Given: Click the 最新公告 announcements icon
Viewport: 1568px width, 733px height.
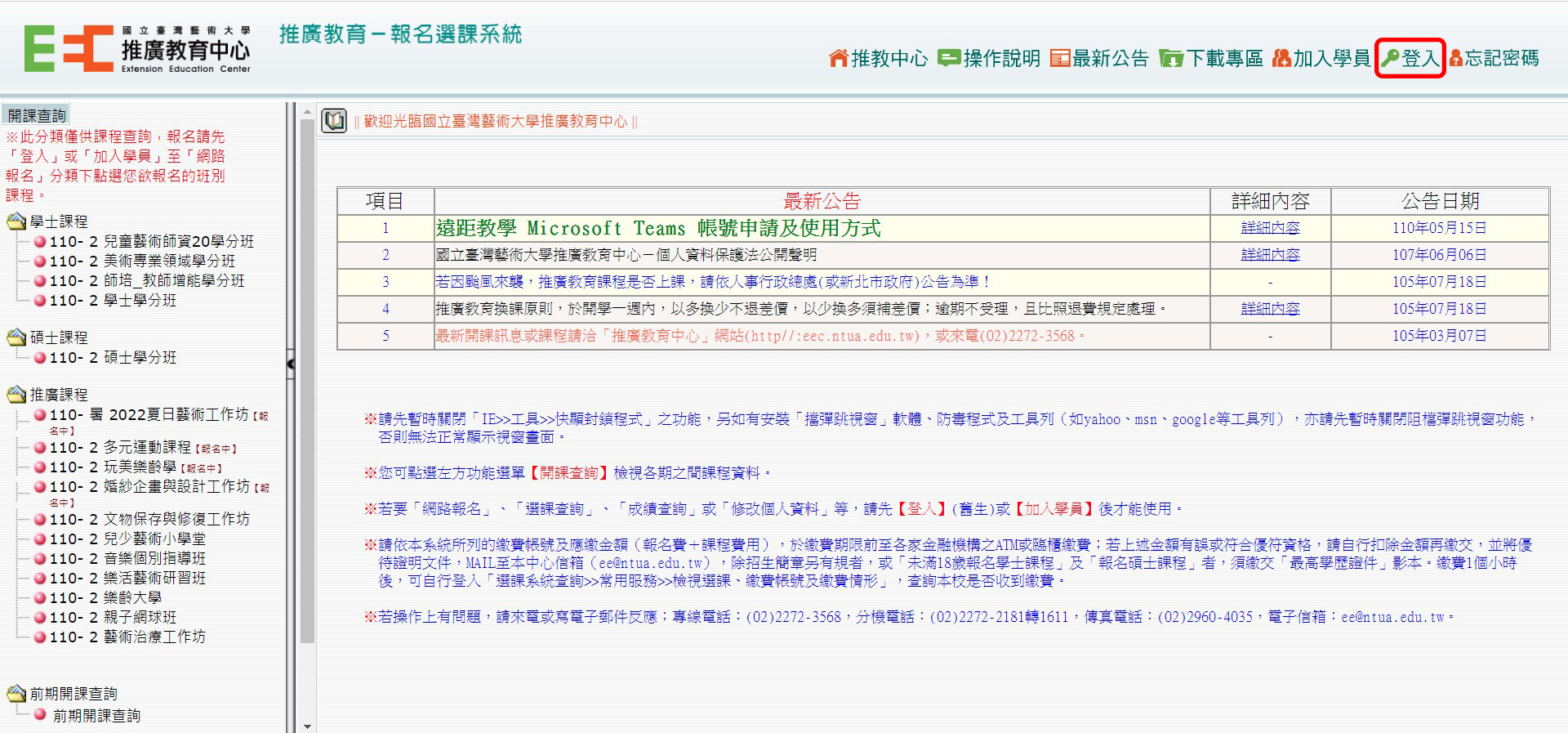Looking at the screenshot, I should pyautogui.click(x=1059, y=58).
